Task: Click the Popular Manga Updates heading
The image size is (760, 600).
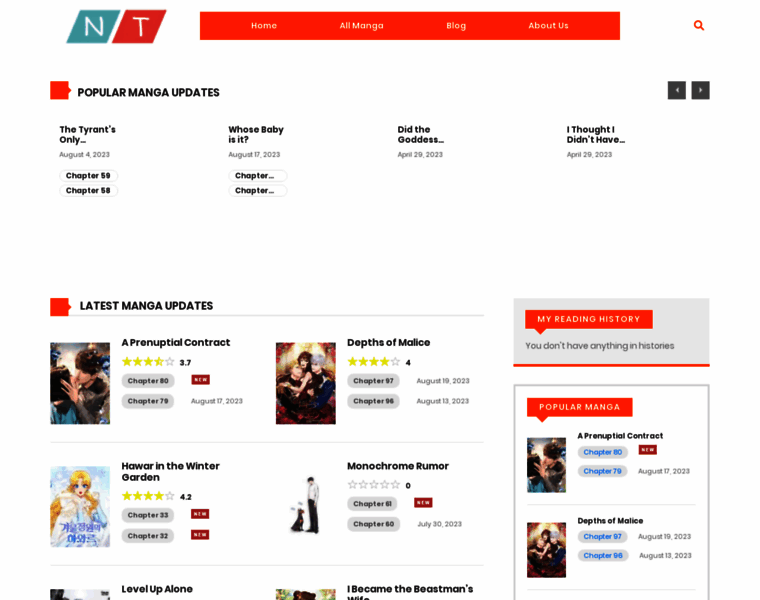Action: [148, 93]
